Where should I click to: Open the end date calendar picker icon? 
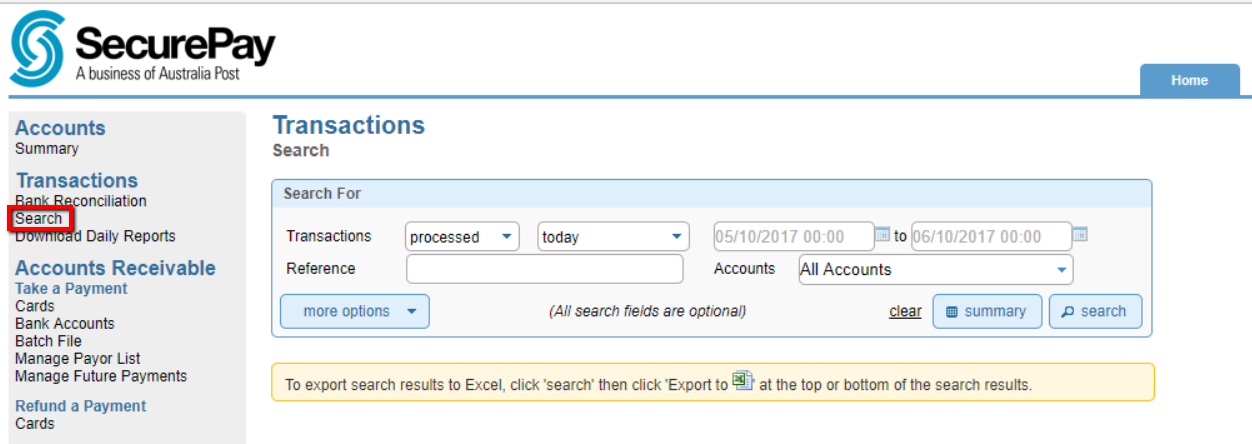click(x=1080, y=235)
